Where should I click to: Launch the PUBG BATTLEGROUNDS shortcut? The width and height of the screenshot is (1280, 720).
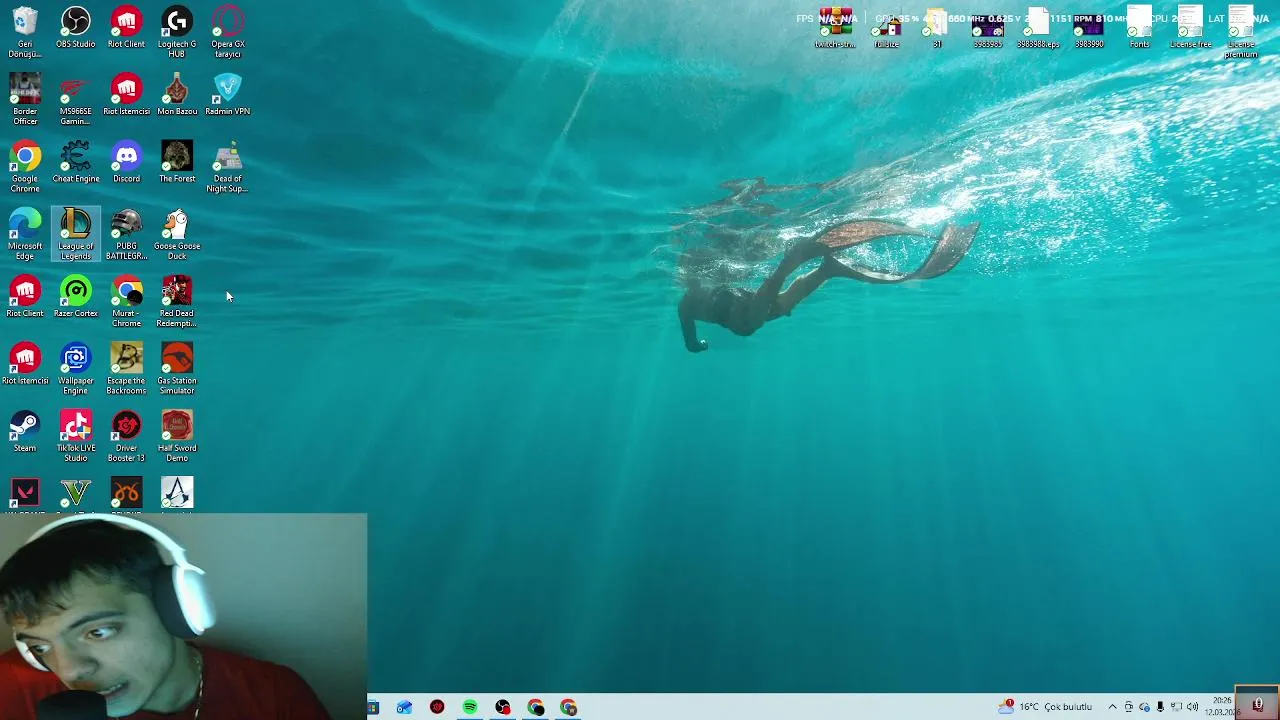pyautogui.click(x=127, y=234)
